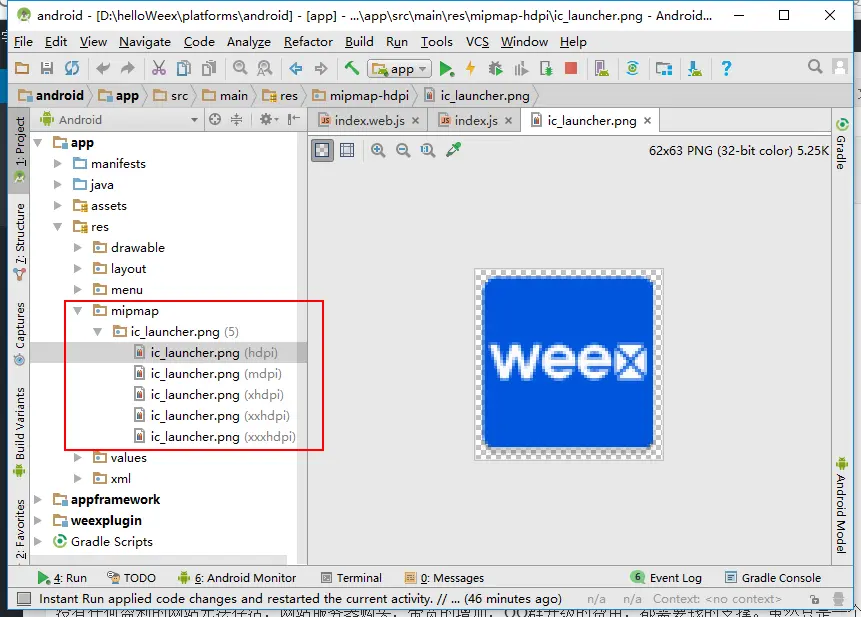Viewport: 861px width, 617px height.
Task: Click the AVD Manager icon
Action: point(602,69)
